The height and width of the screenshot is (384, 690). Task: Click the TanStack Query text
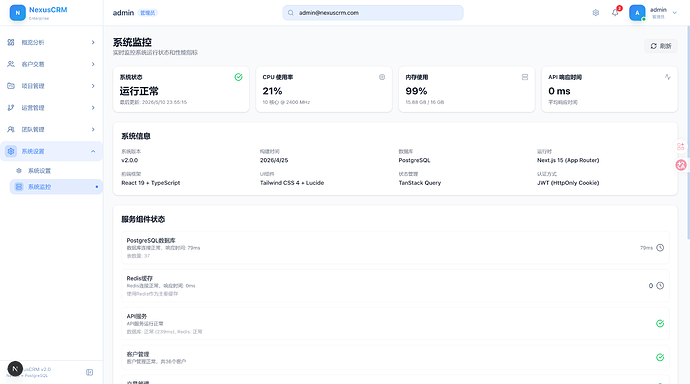click(420, 183)
